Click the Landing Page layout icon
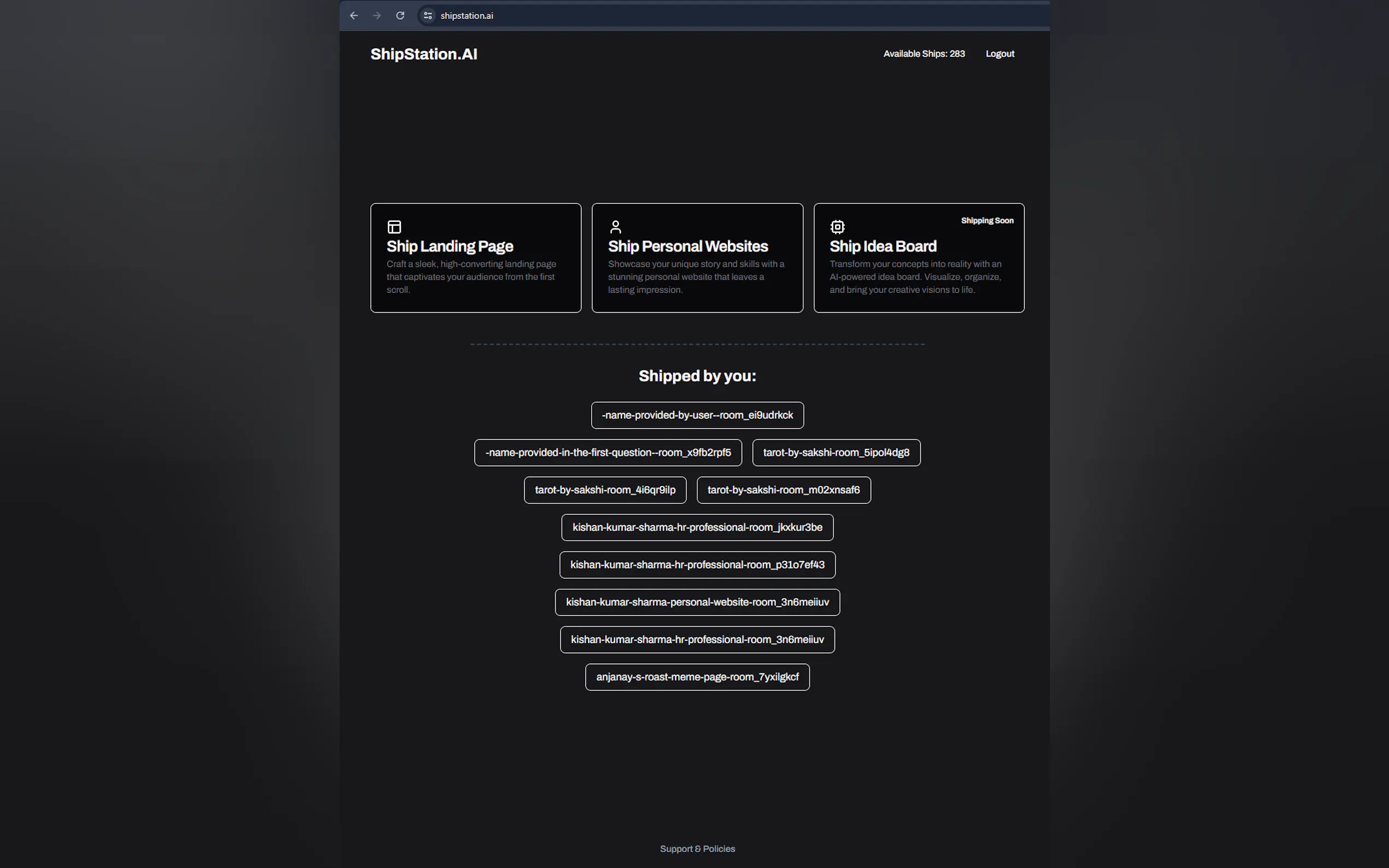This screenshot has height=868, width=1389. (x=394, y=227)
